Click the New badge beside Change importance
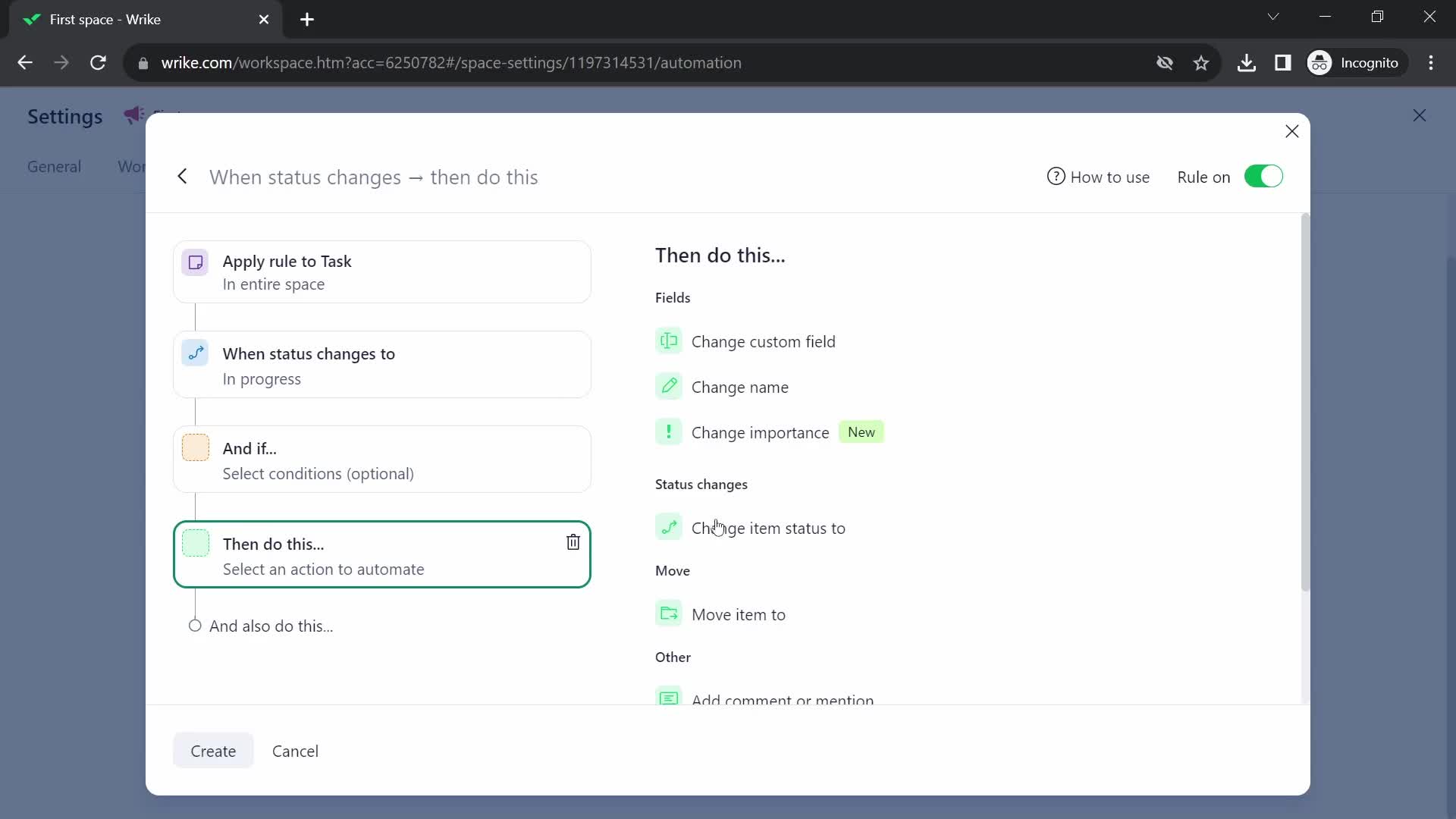This screenshot has height=819, width=1456. point(861,432)
